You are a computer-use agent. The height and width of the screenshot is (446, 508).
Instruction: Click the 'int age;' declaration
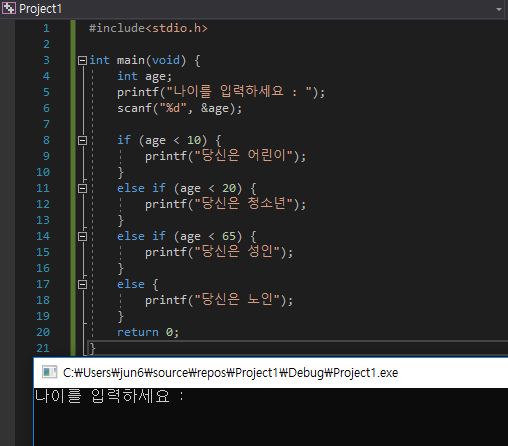[x=144, y=76]
